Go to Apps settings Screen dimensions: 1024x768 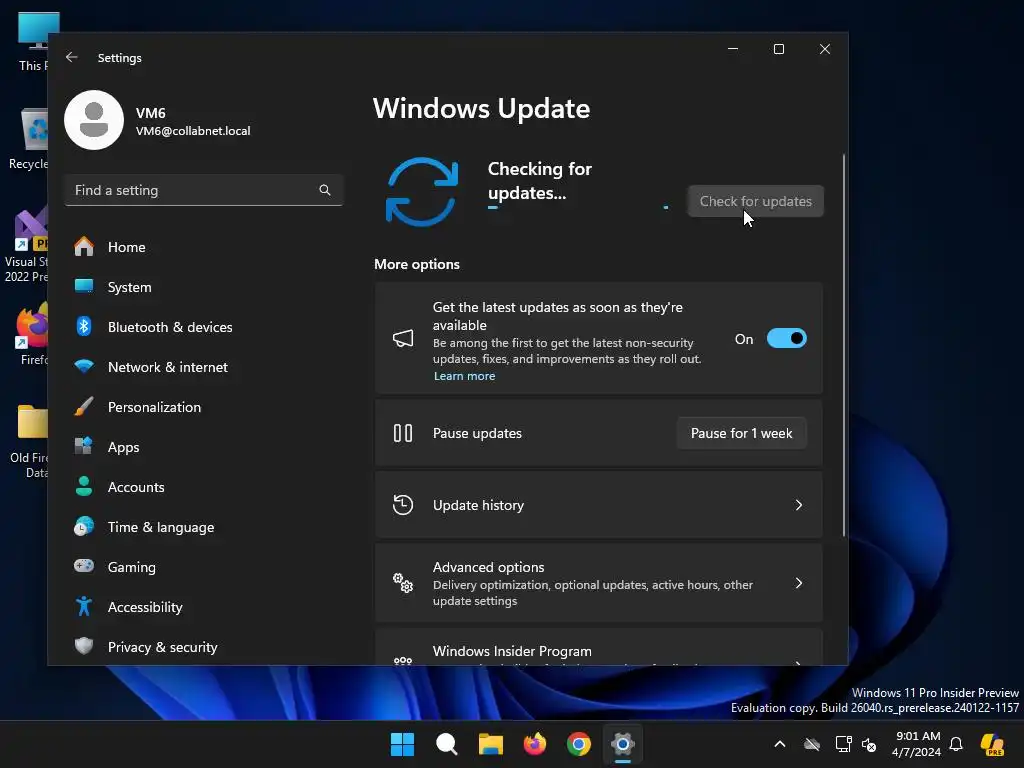click(x=204, y=447)
